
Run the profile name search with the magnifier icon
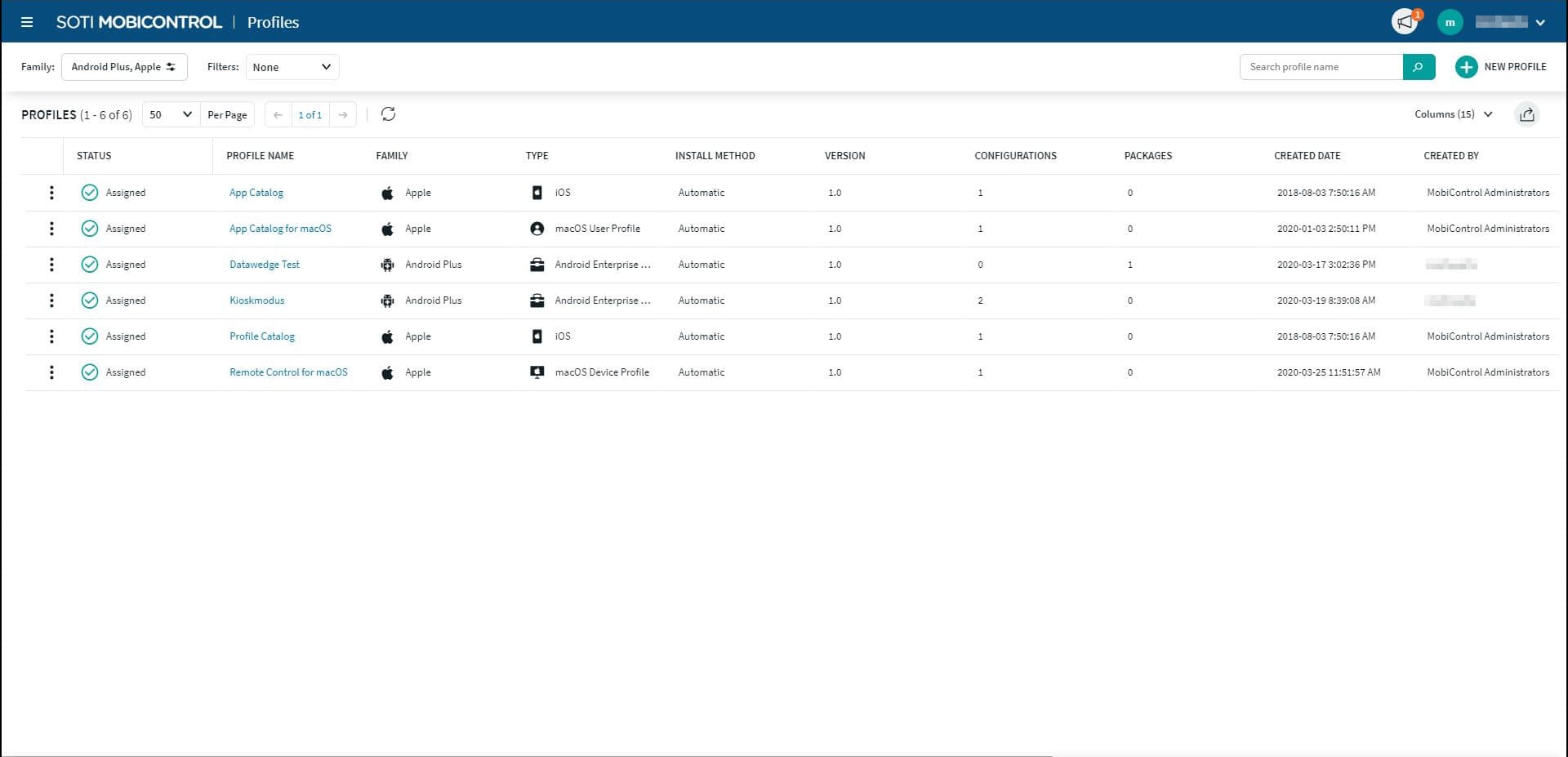coord(1419,66)
